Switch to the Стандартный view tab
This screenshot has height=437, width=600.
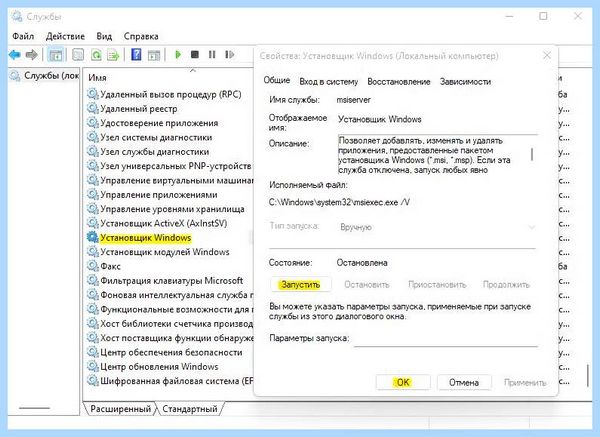[190, 409]
